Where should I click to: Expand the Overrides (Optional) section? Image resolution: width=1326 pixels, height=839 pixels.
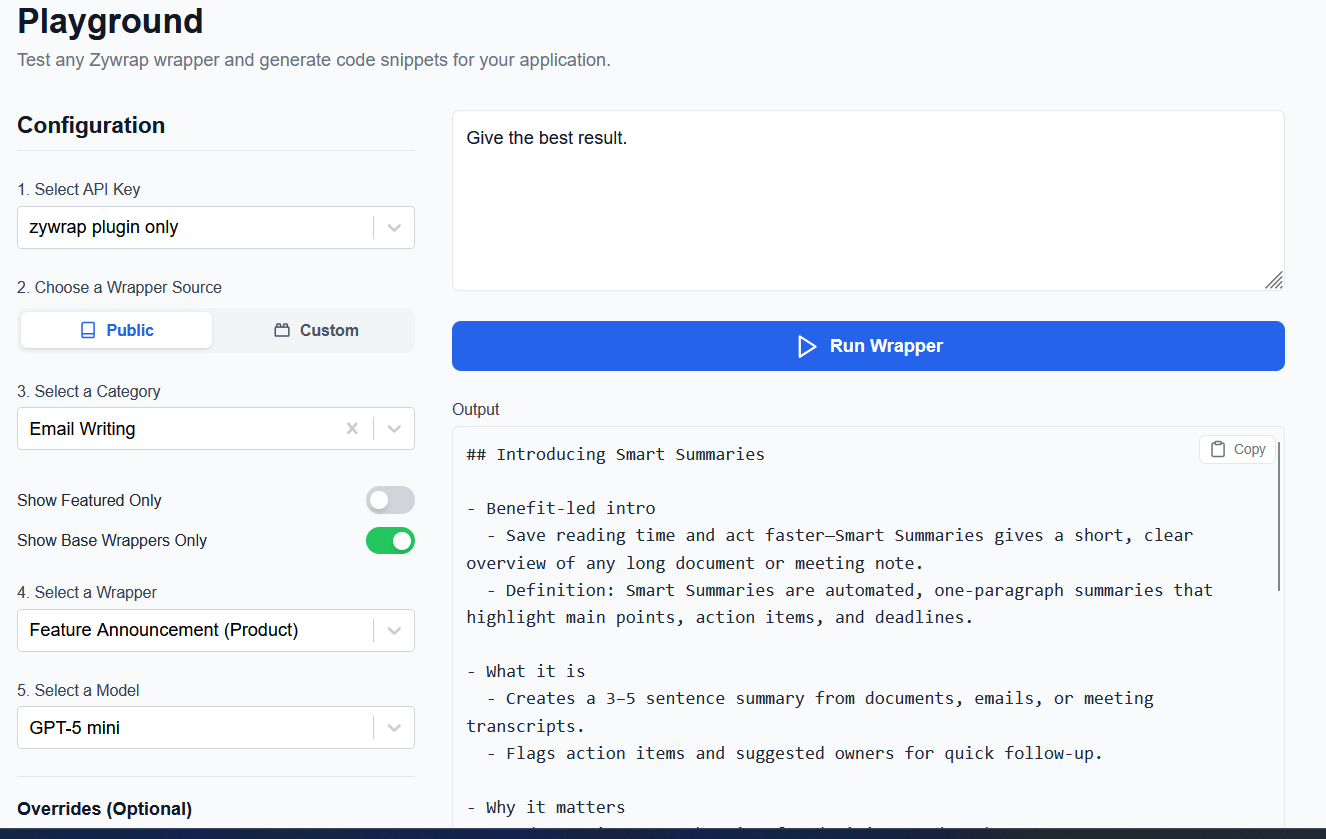coord(104,808)
